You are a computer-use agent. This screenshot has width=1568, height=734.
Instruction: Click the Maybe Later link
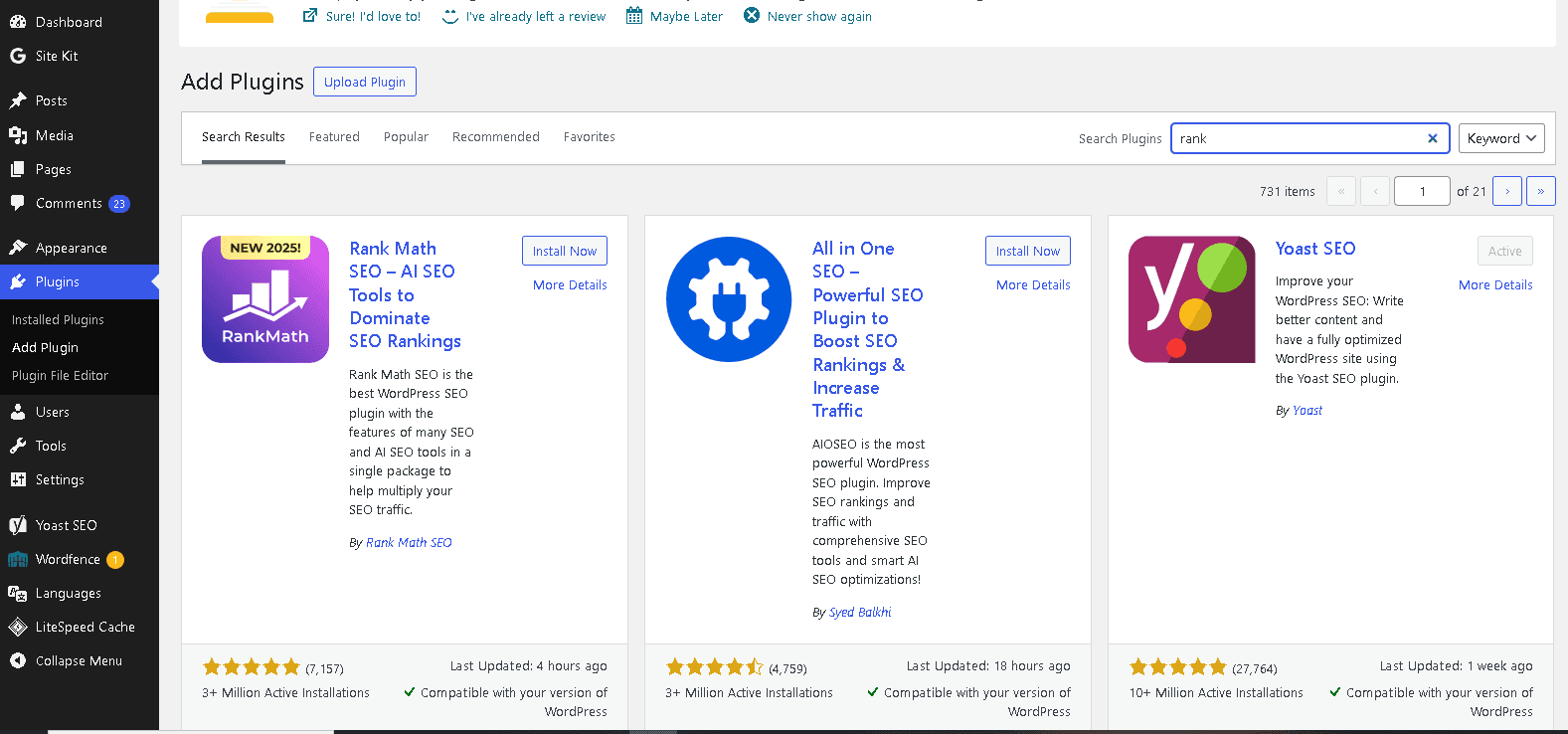click(x=686, y=16)
